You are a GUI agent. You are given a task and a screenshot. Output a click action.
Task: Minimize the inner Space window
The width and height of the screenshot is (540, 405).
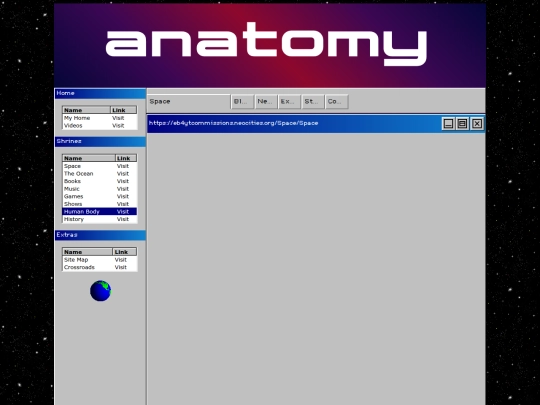pos(448,123)
